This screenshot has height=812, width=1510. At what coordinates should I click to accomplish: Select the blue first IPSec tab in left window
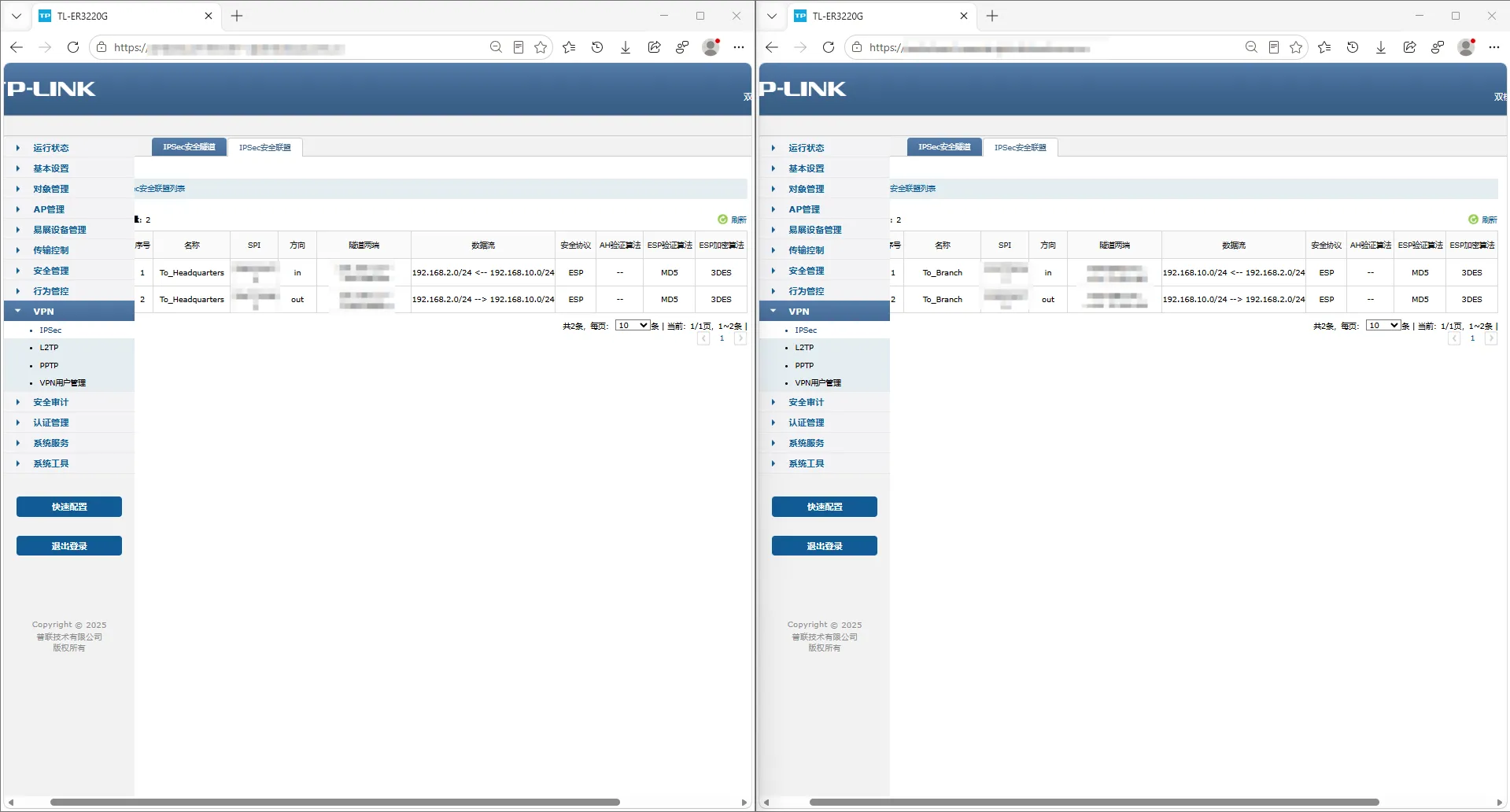coord(189,147)
